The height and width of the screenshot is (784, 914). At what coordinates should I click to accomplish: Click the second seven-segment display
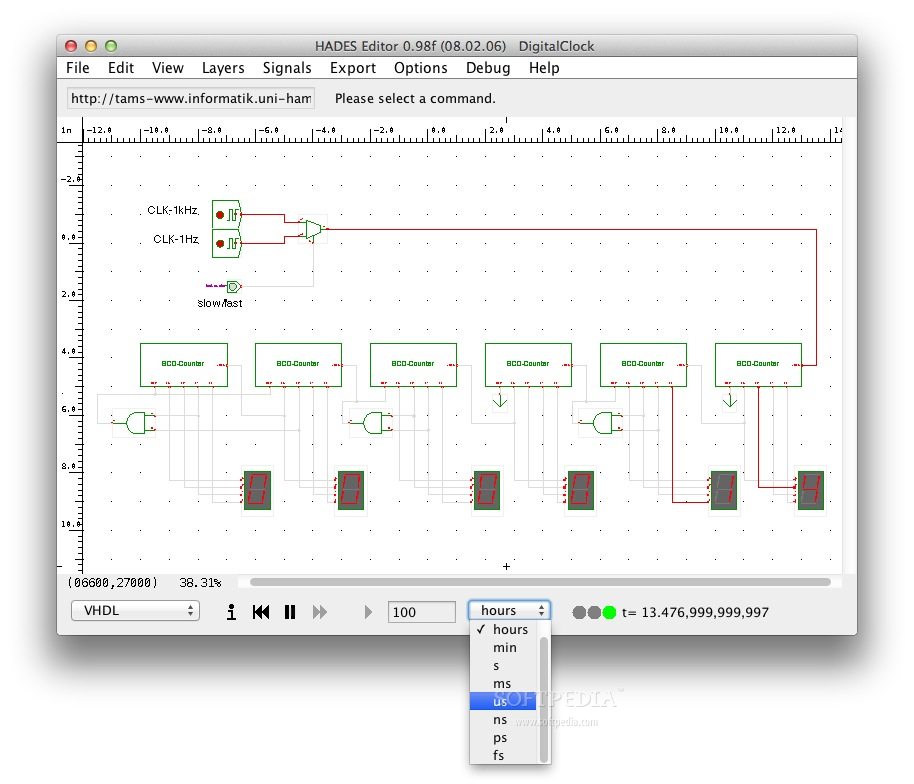[x=350, y=490]
